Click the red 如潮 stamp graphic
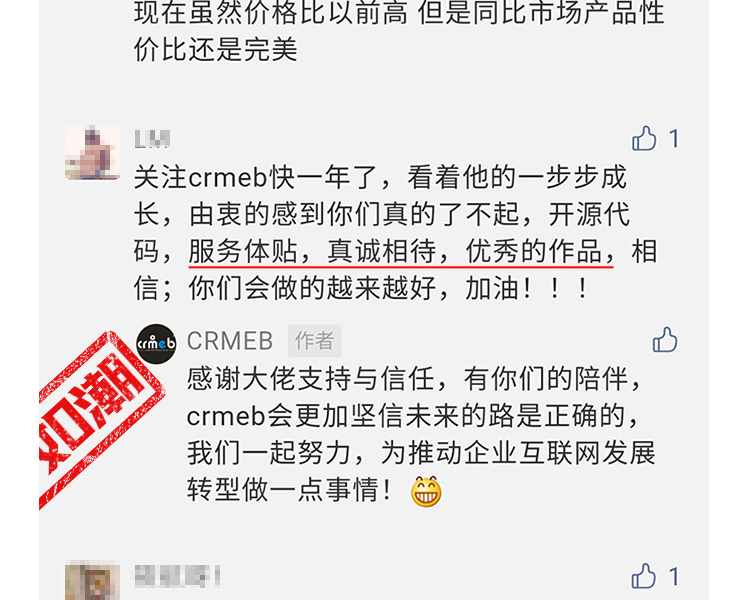Screen dimensions: 750x600 98,419
